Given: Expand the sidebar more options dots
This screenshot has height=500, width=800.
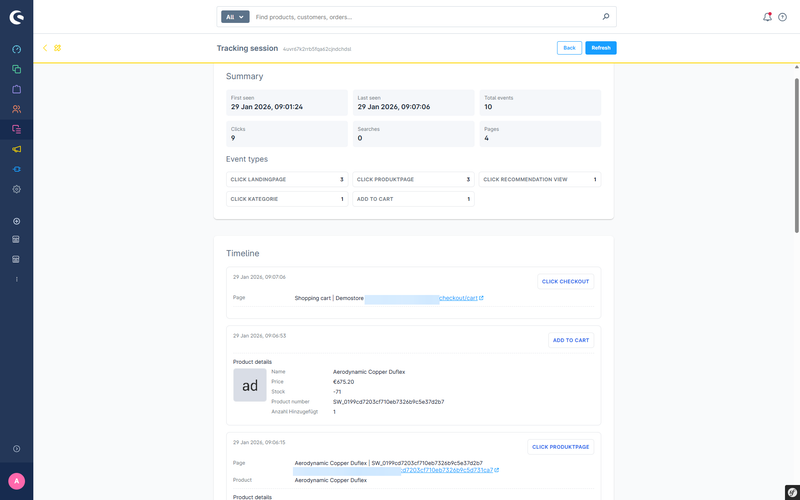Looking at the screenshot, I should [x=16, y=279].
